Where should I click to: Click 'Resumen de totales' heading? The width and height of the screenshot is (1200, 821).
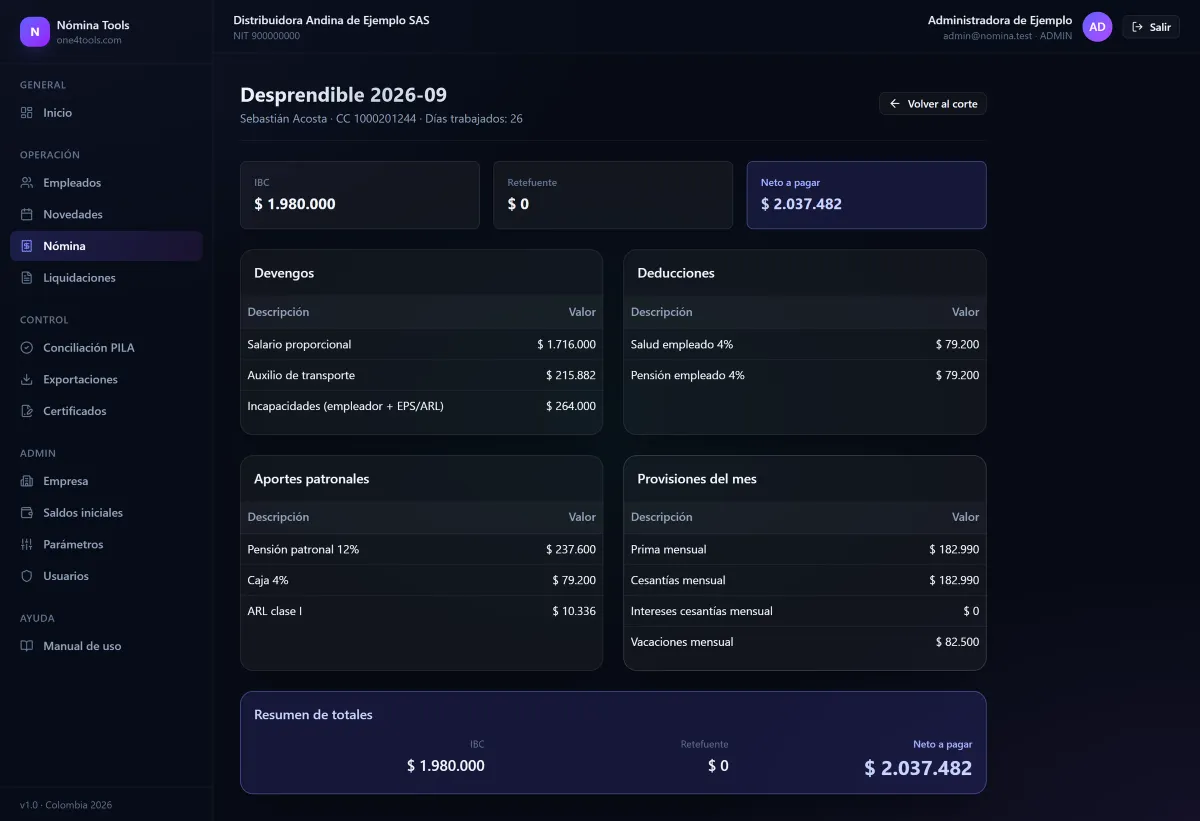(313, 715)
